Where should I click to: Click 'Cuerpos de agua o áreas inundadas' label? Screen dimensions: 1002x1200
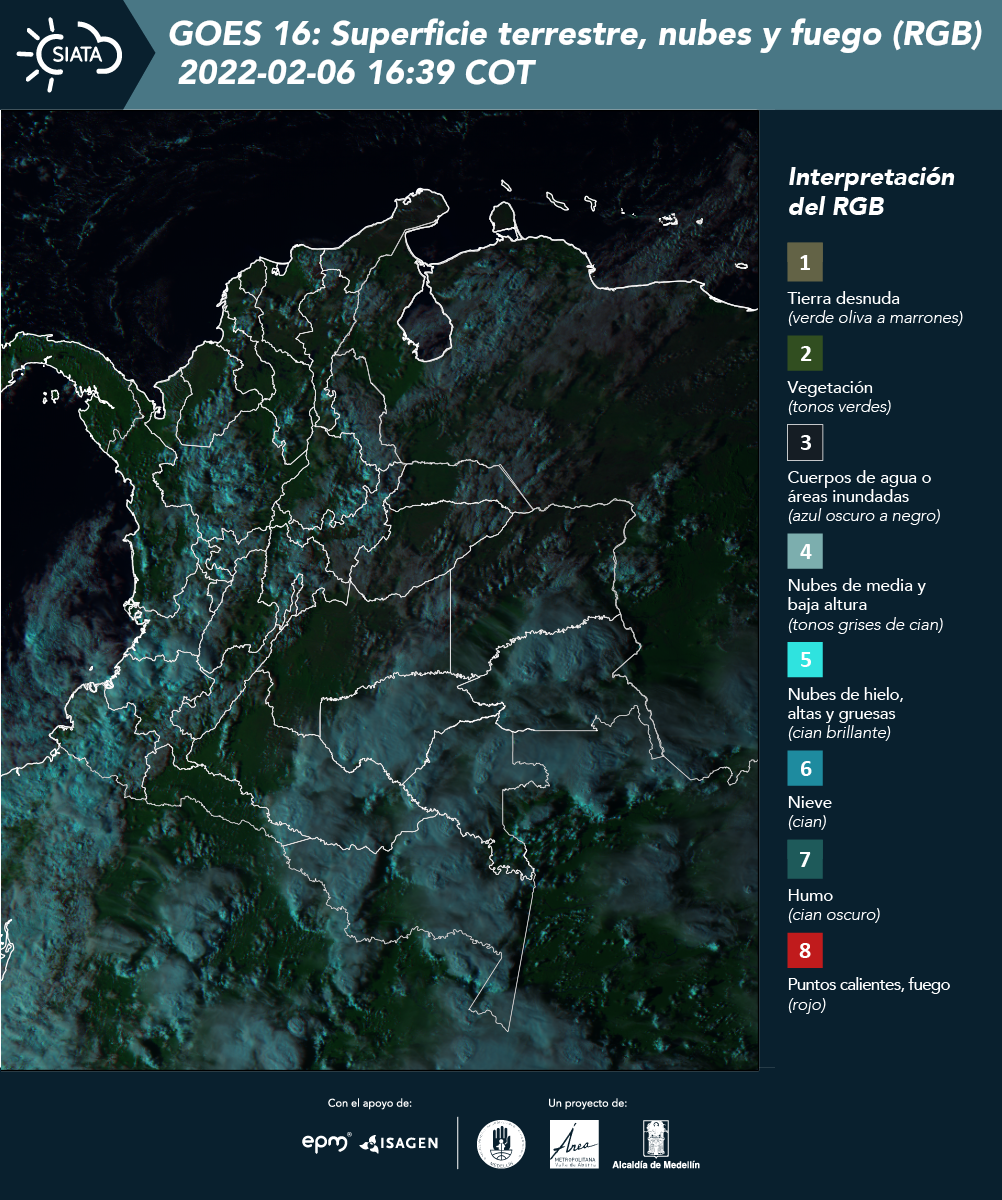coord(860,486)
